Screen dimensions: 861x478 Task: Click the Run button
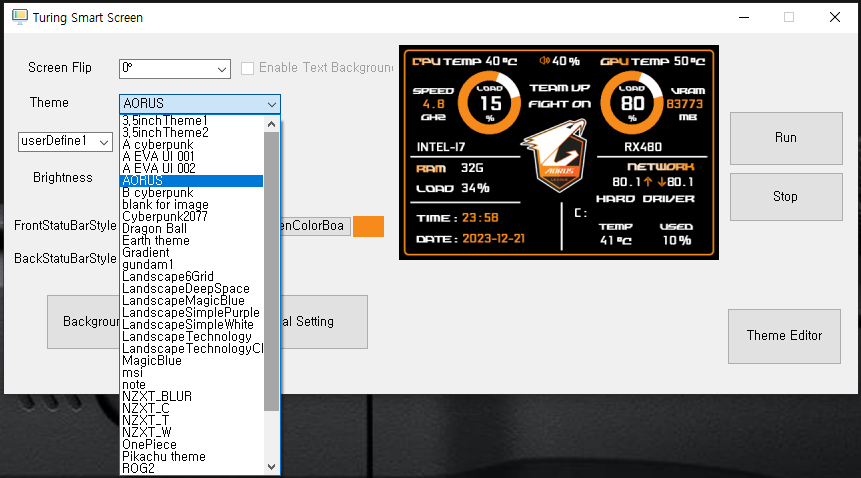[786, 138]
